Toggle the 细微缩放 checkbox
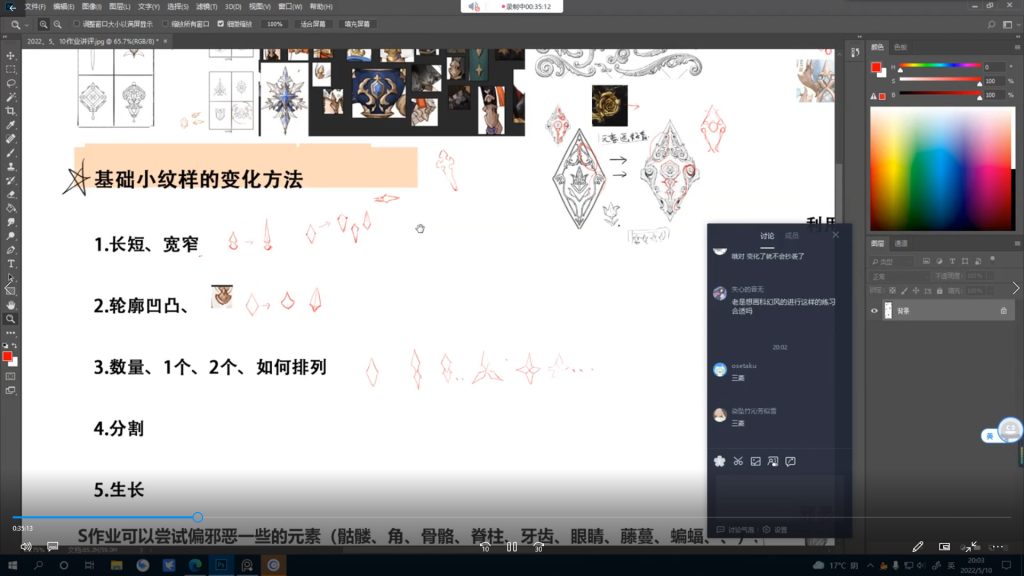Viewport: 1024px width, 576px height. pyautogui.click(x=220, y=23)
